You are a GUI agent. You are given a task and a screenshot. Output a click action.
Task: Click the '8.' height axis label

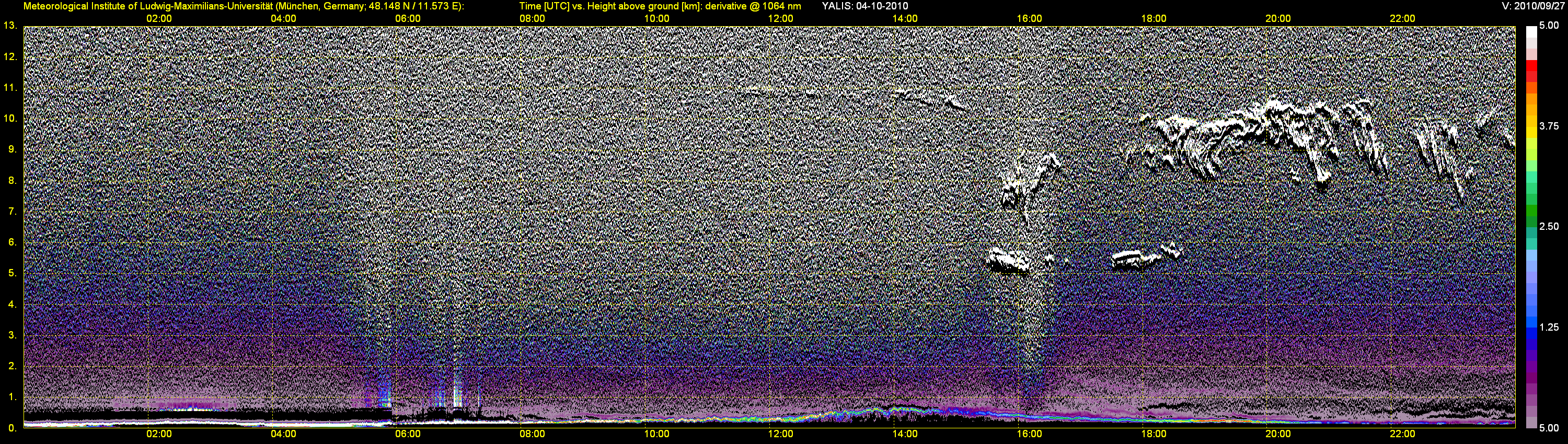click(x=13, y=181)
